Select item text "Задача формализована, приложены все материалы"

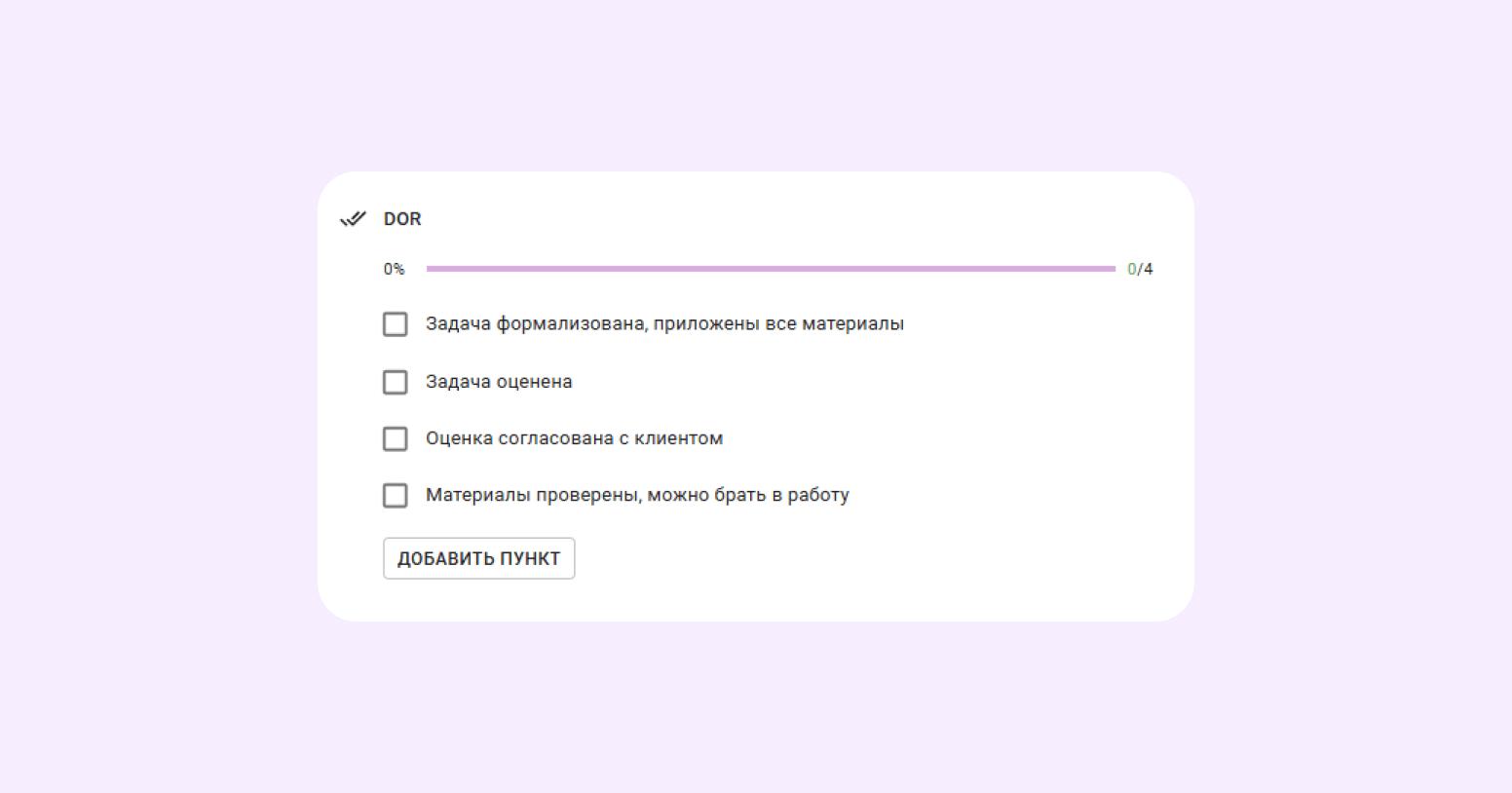tap(664, 323)
